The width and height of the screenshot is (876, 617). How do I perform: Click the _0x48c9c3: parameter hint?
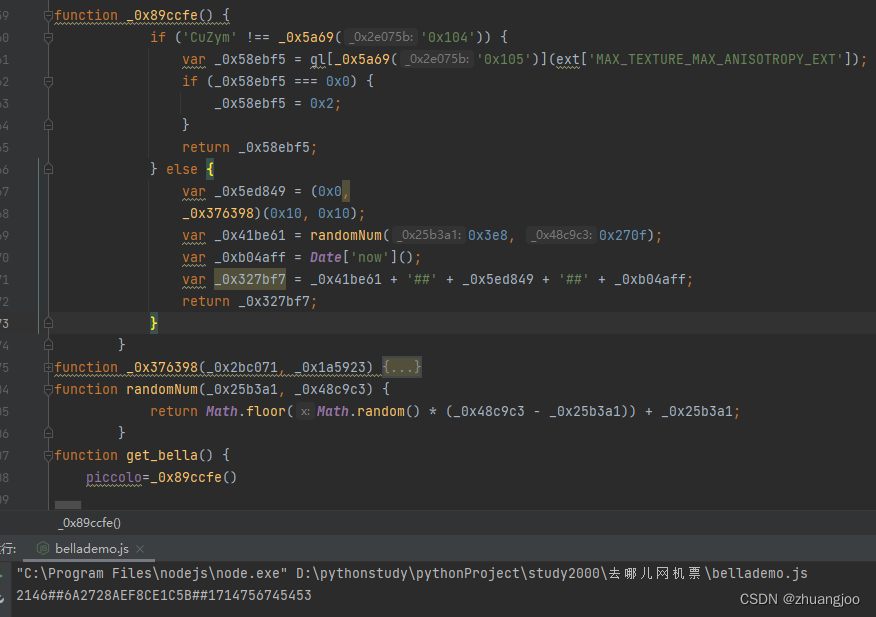tap(561, 235)
